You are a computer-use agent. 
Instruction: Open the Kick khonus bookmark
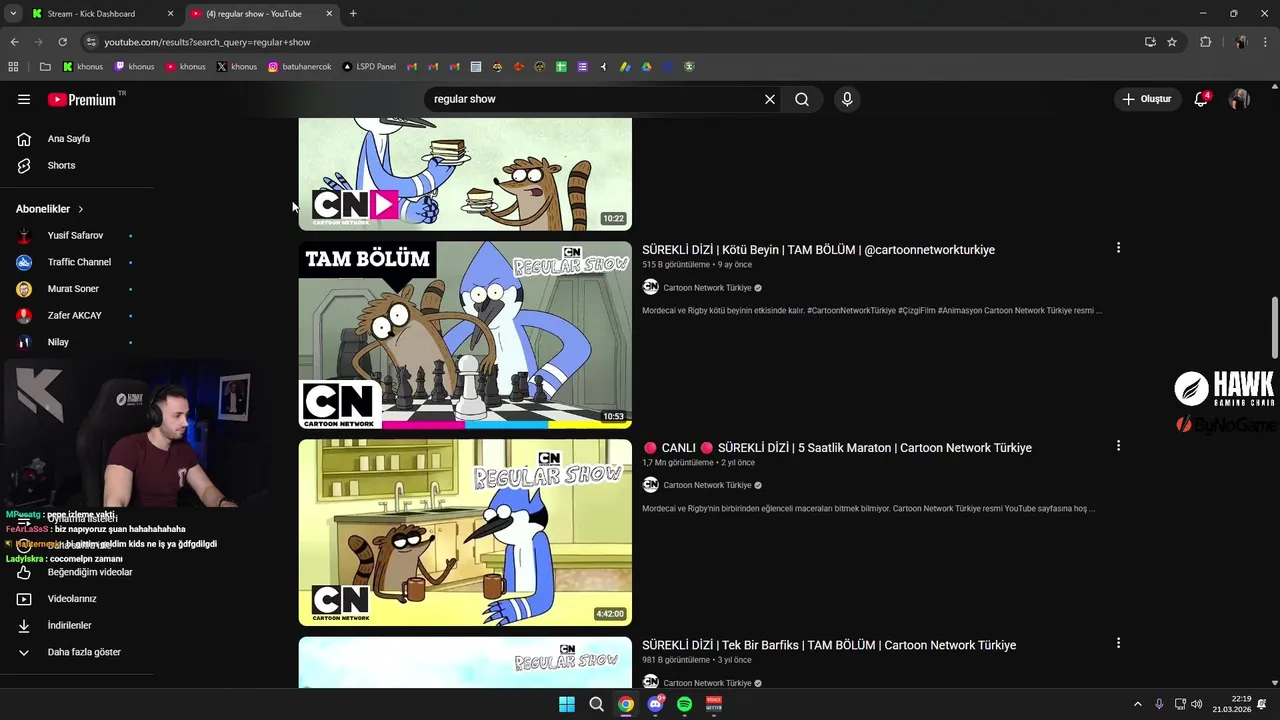pyautogui.click(x=83, y=67)
